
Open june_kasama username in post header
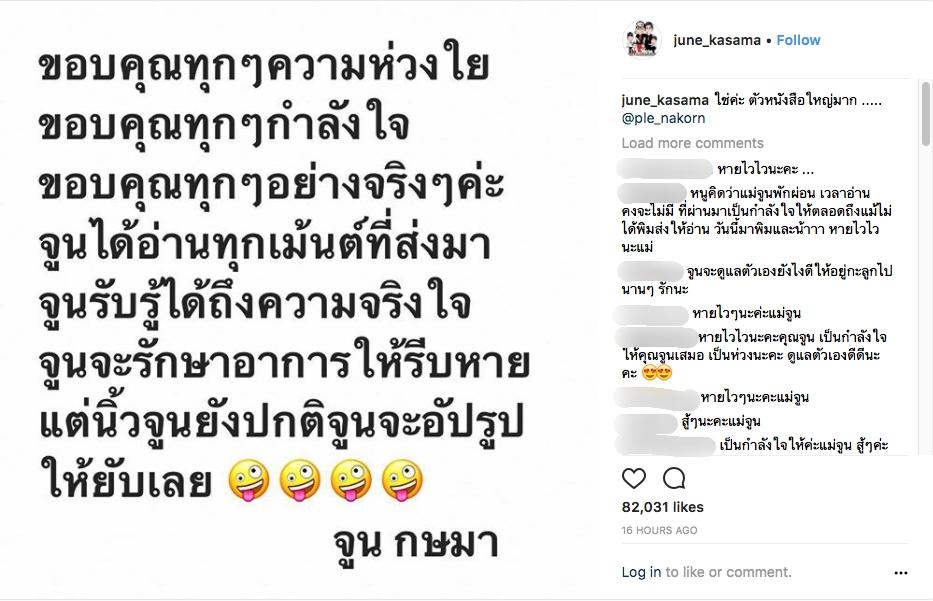[x=717, y=40]
